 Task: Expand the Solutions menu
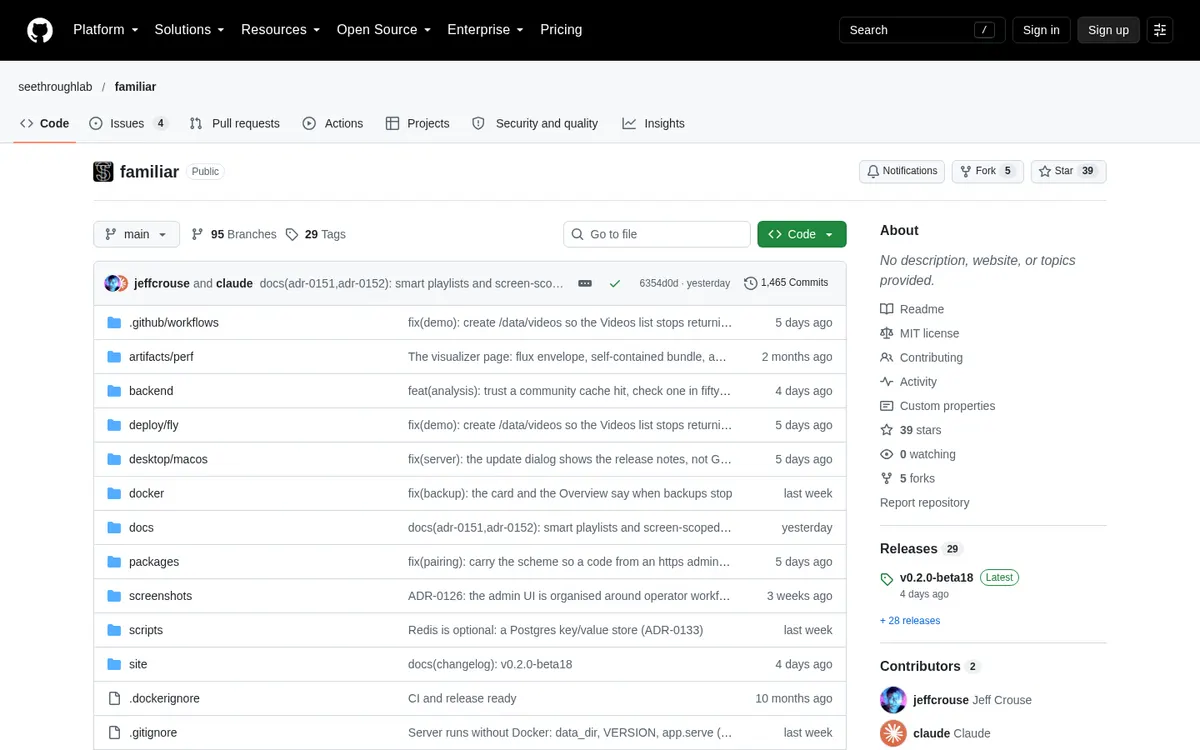(x=190, y=30)
